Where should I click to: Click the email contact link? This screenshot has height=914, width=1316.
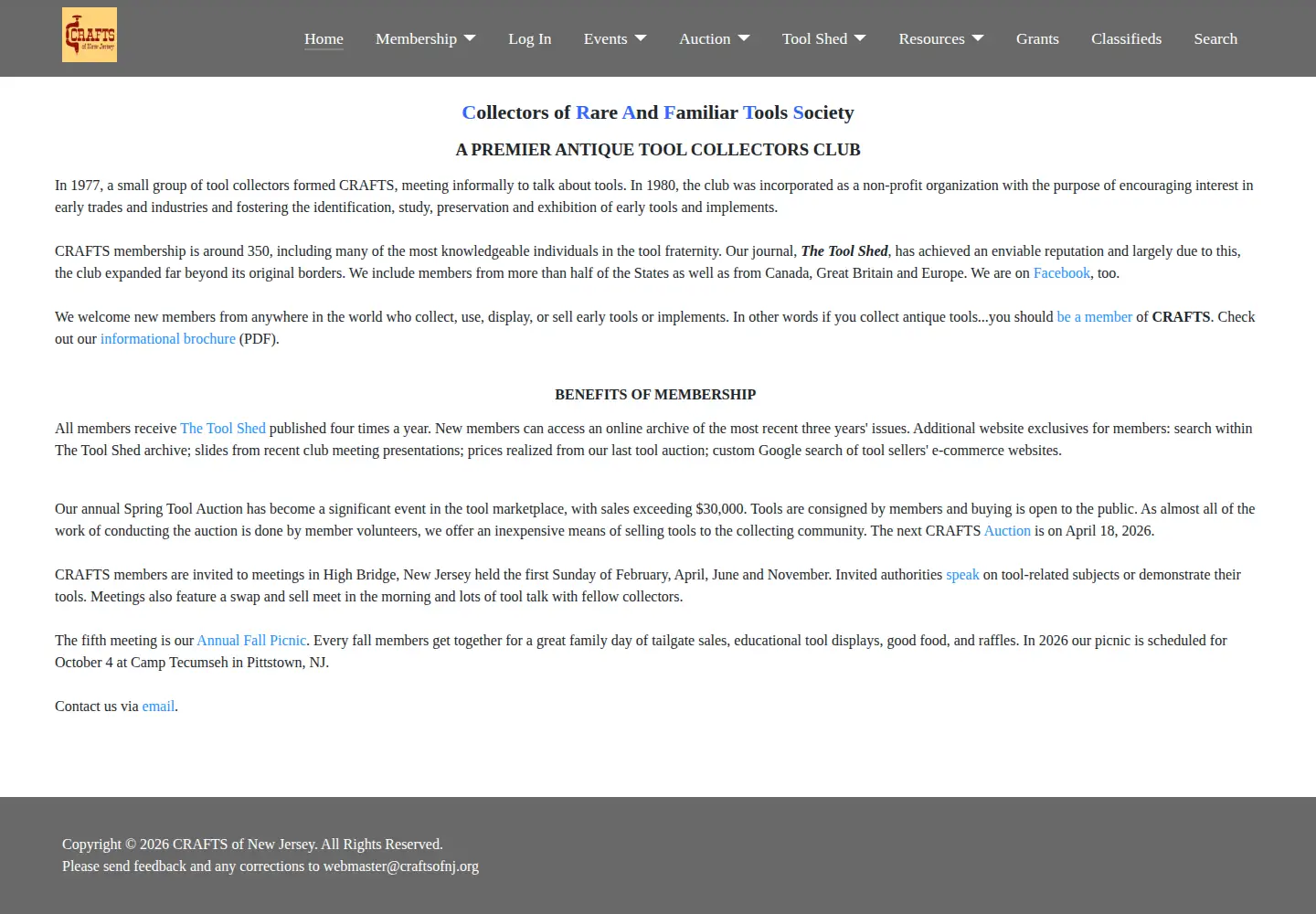tap(158, 707)
